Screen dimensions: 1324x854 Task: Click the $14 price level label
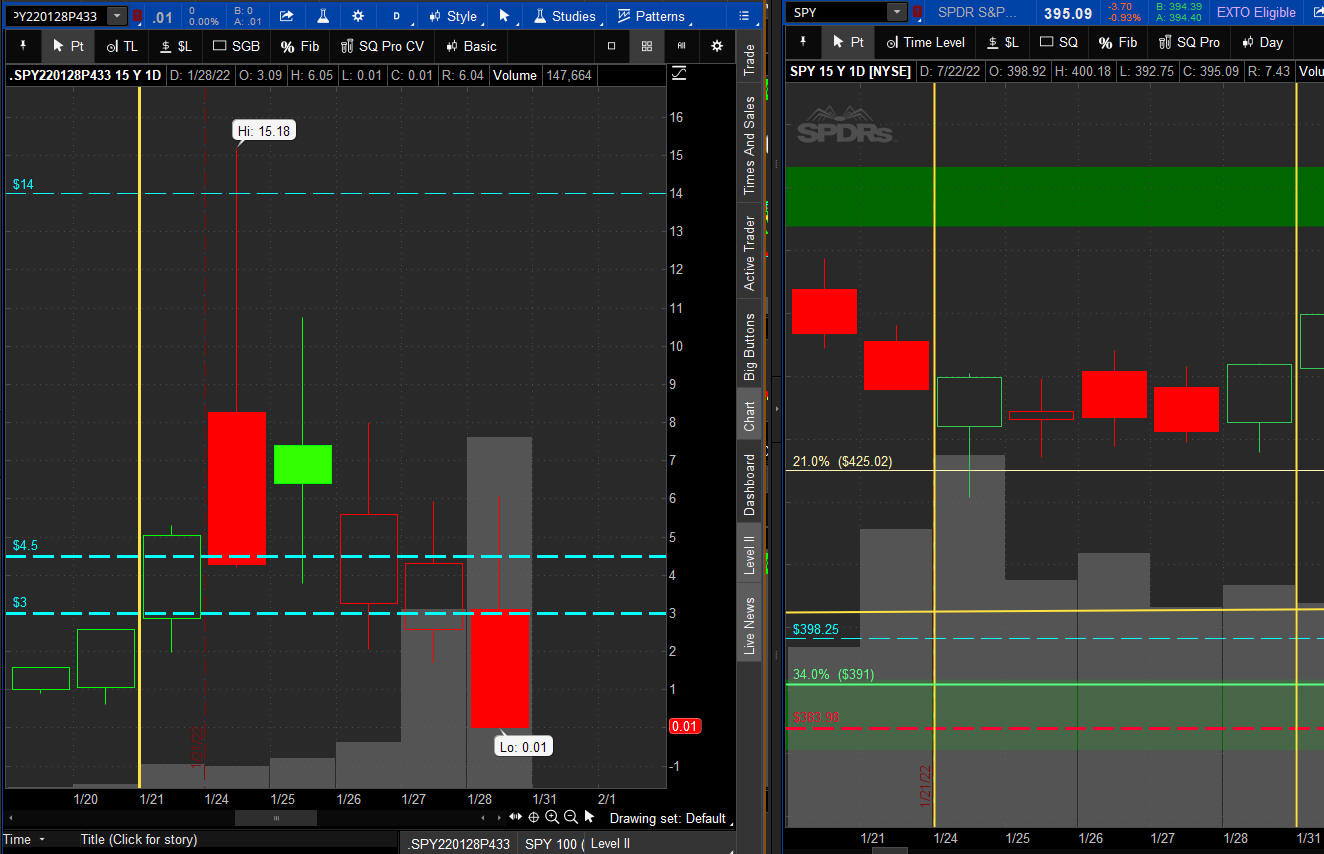[23, 185]
